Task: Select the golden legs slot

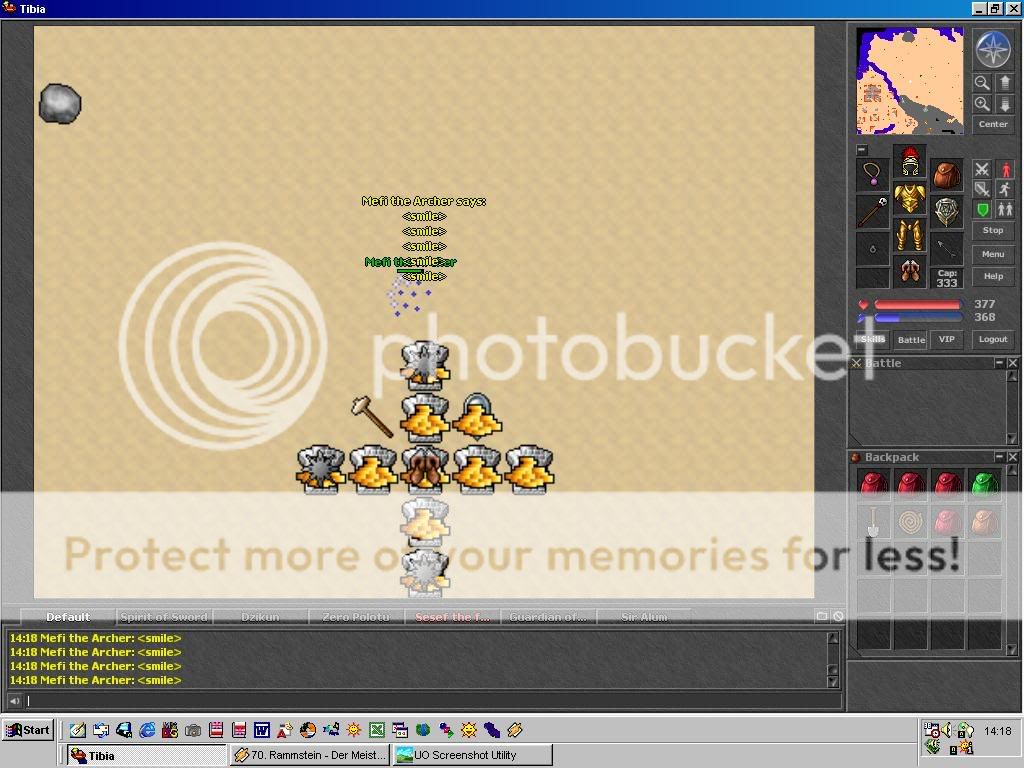Action: coord(910,235)
